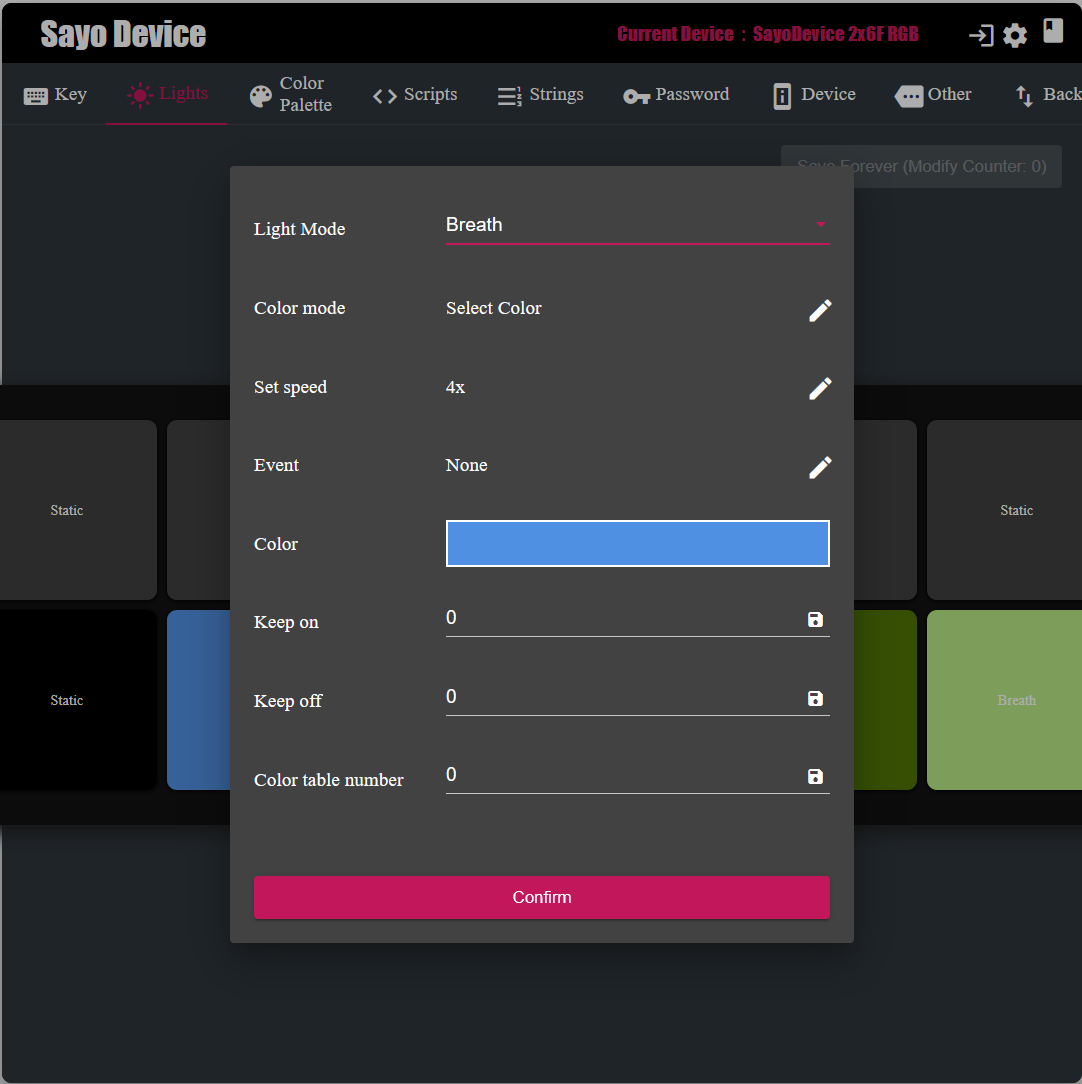Image resolution: width=1082 pixels, height=1084 pixels.
Task: Save the Keep on value
Action: (x=815, y=619)
